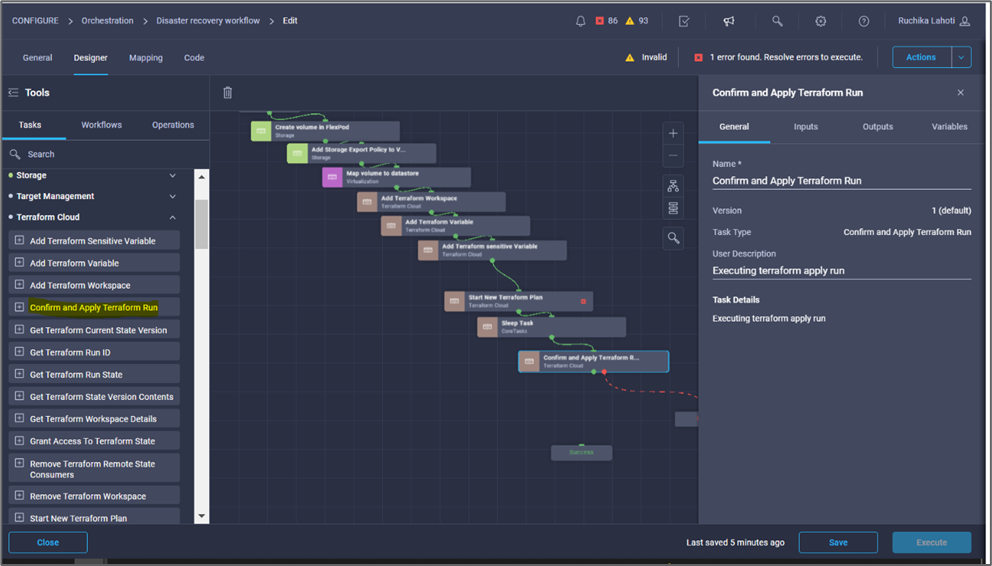Click the task list vertical scrollbar
Screen dimensions: 992x566
[202, 225]
